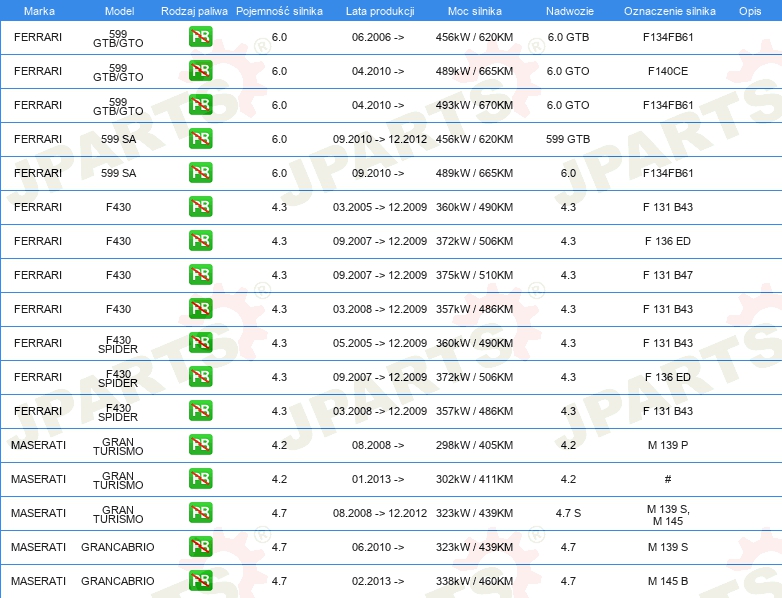This screenshot has width=782, height=598.
Task: Click the Oznaczenie silnika column header
Action: [670, 11]
